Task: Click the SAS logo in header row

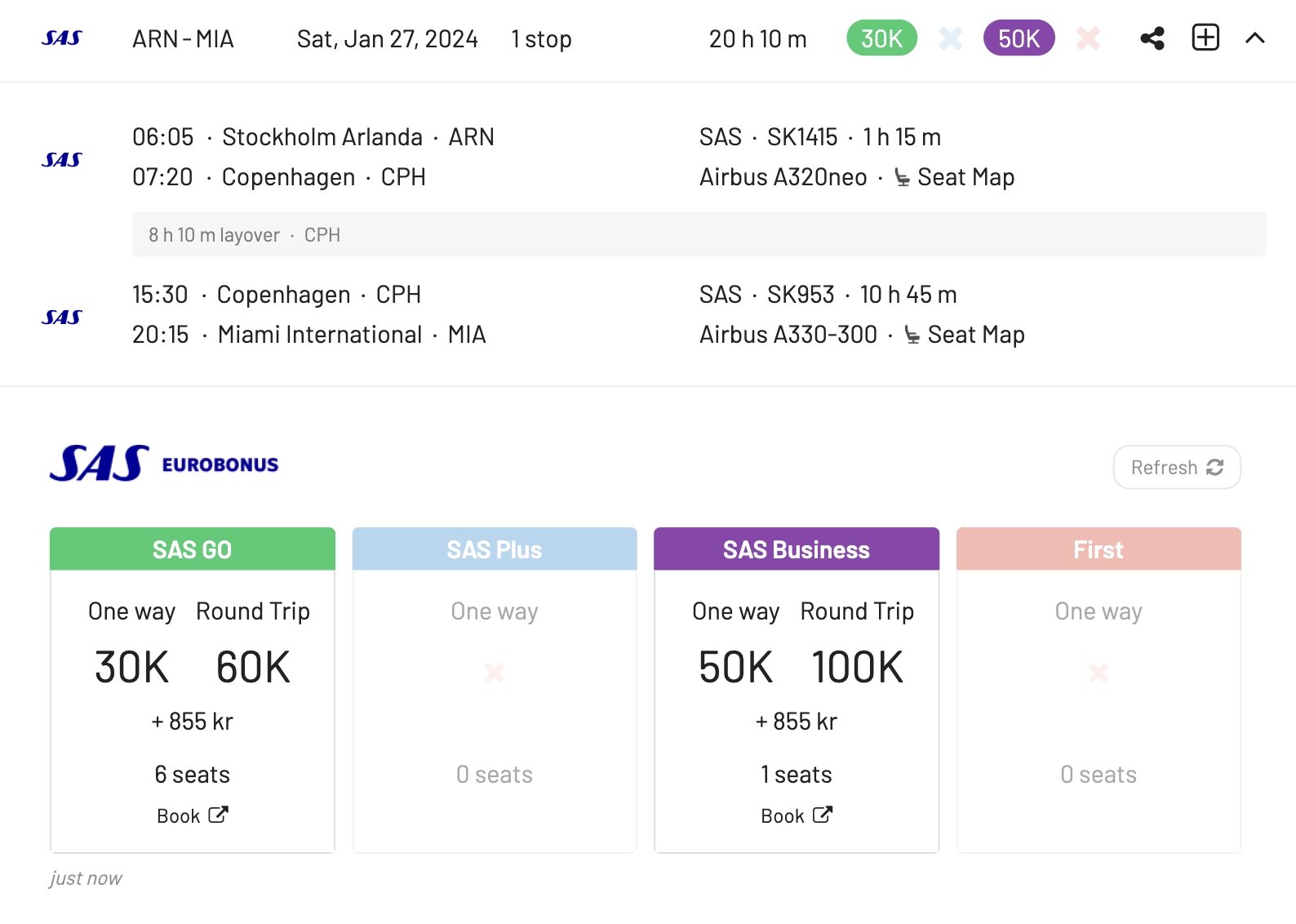Action: [x=62, y=38]
